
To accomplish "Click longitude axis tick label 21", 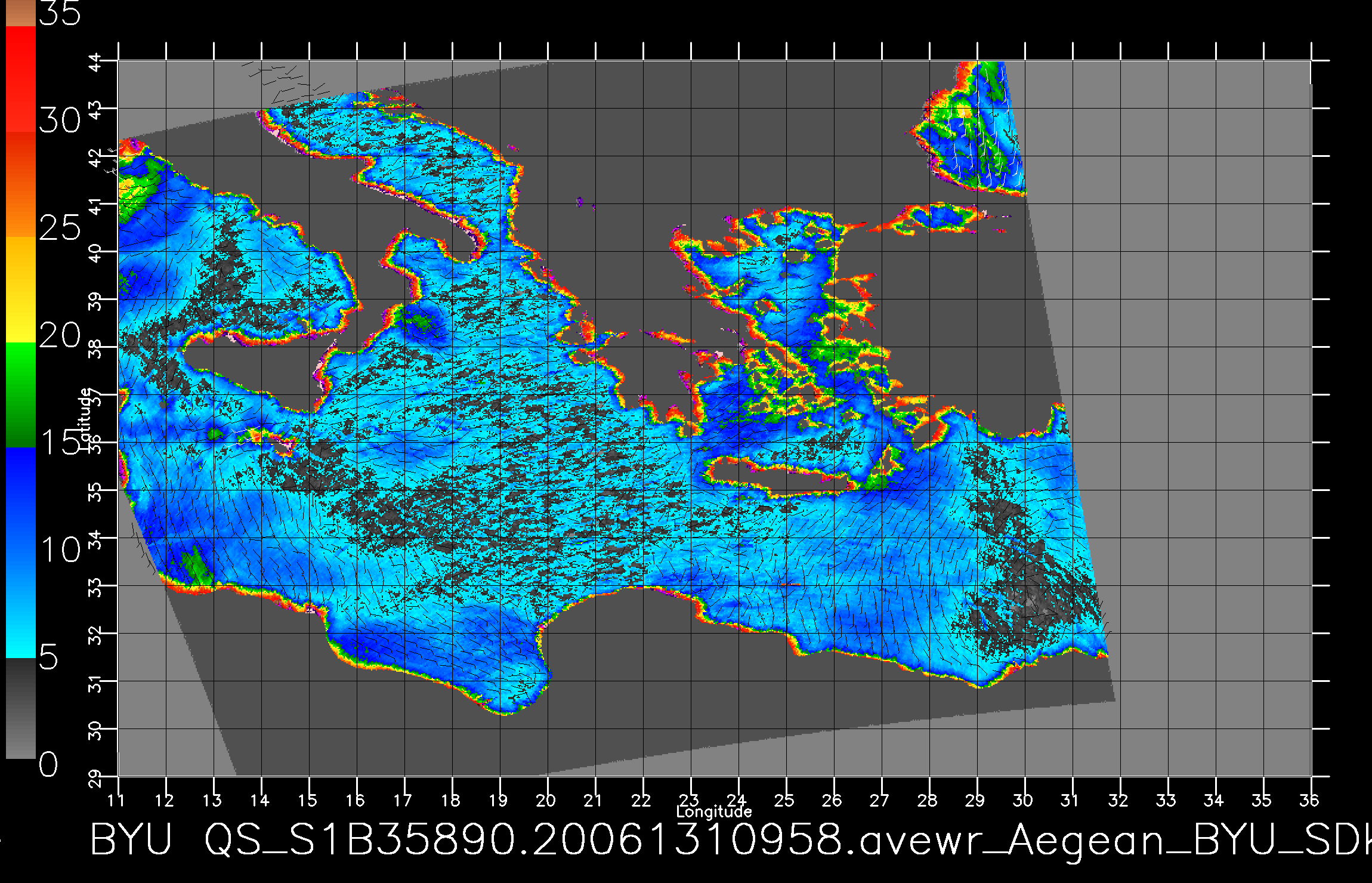I will point(593,800).
